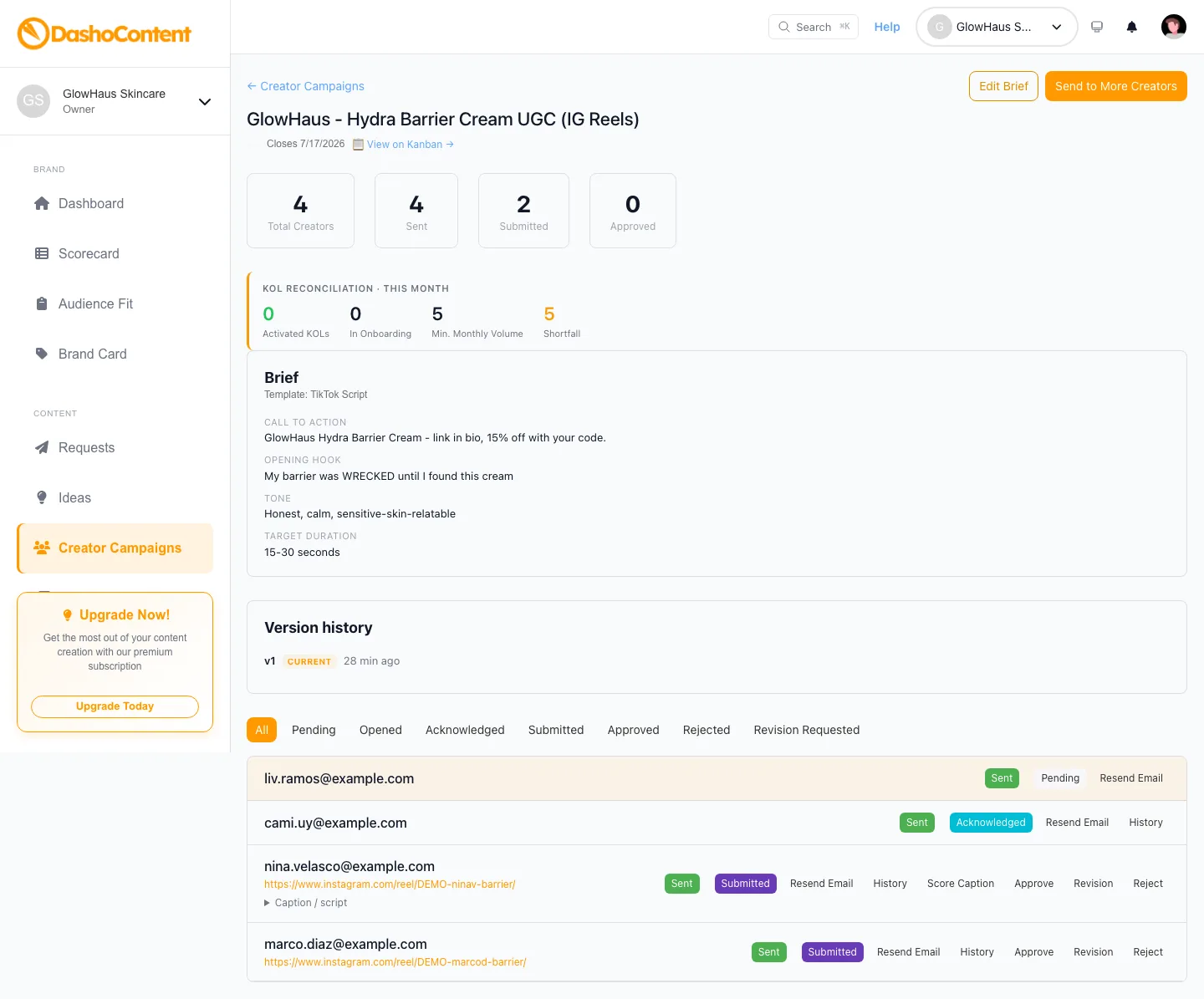1204x999 pixels.
Task: Approve nina.velasco submission
Action: (1033, 884)
